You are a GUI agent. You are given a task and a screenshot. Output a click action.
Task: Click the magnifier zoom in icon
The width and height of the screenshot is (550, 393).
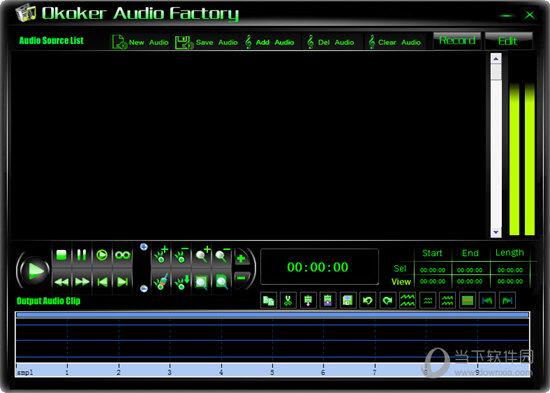point(202,255)
